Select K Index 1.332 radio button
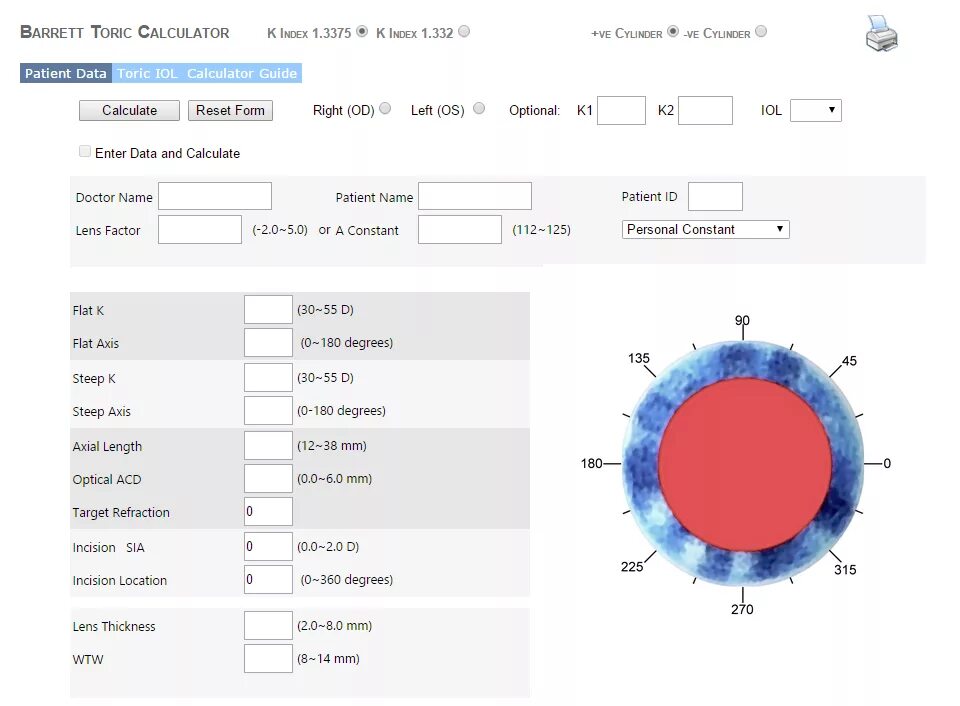 [464, 31]
